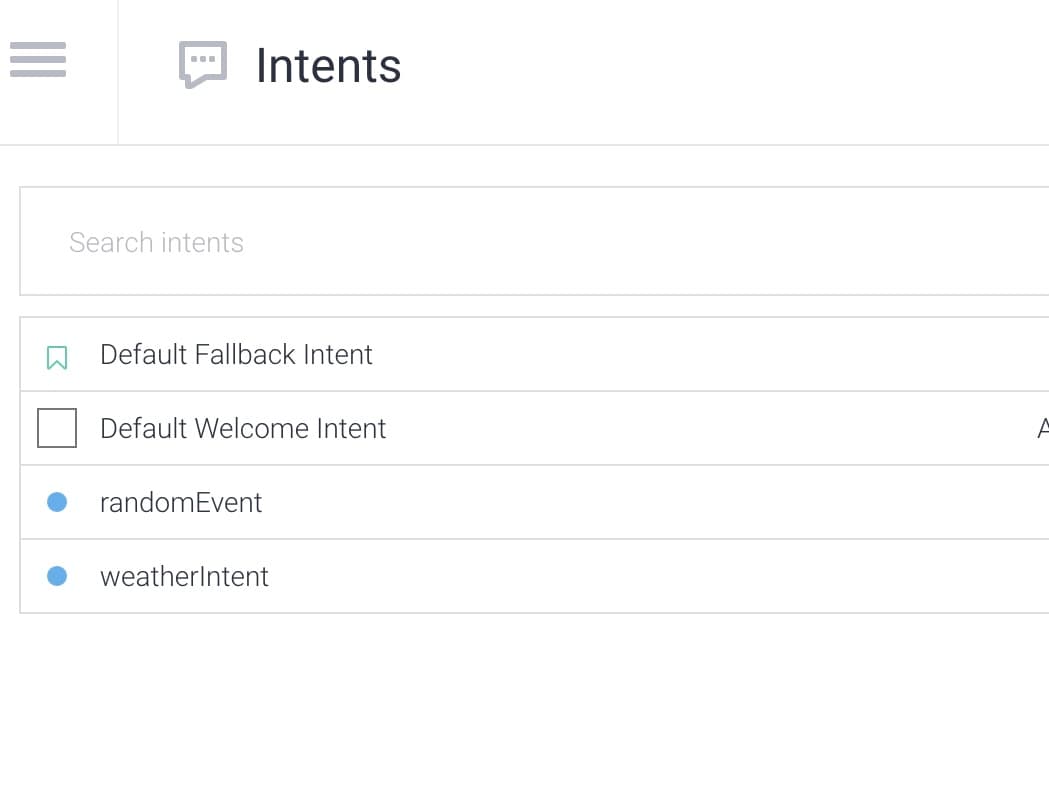Viewport: 1049px width, 790px height.
Task: Open the Default Fallback Intent
Action: coord(236,355)
